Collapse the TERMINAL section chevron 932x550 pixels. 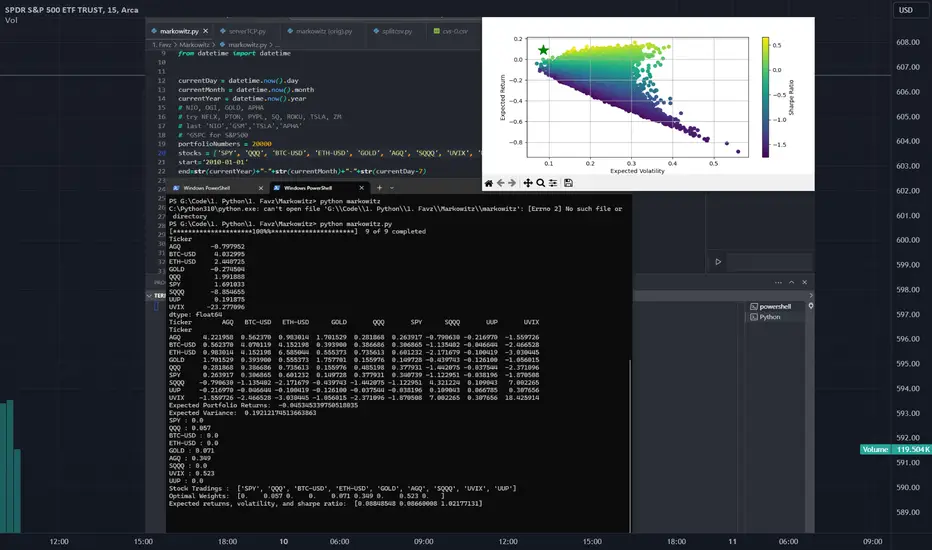pos(149,296)
